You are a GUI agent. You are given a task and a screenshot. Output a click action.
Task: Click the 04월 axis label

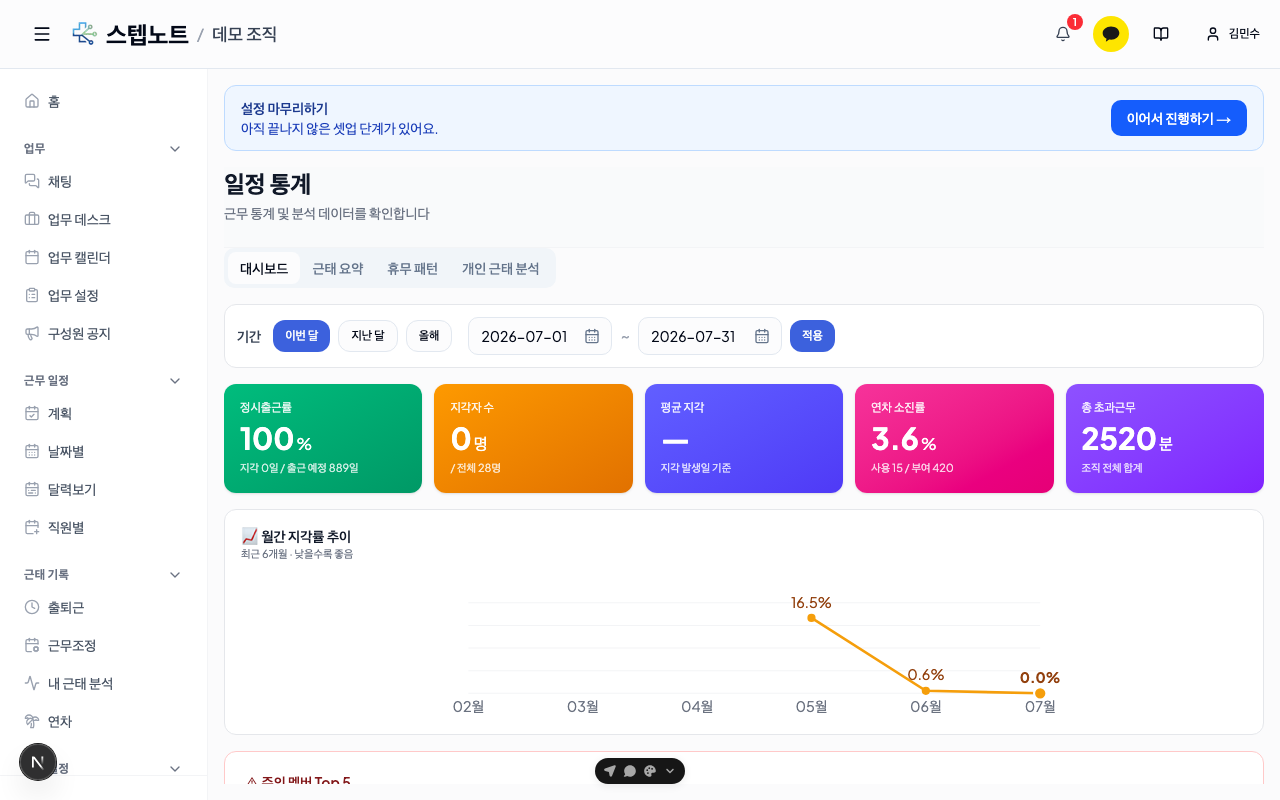coord(697,707)
